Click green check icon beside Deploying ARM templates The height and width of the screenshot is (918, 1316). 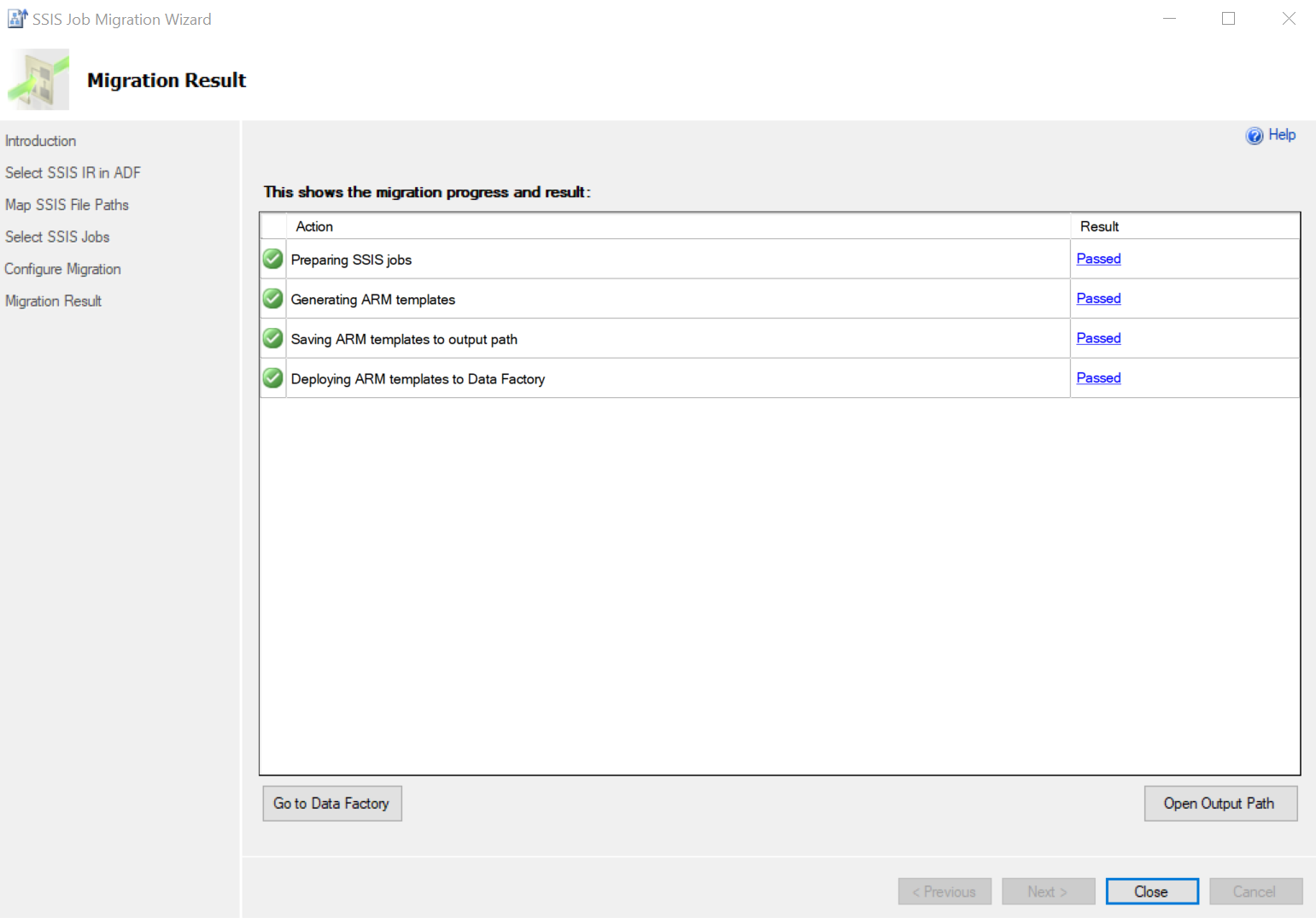tap(273, 378)
